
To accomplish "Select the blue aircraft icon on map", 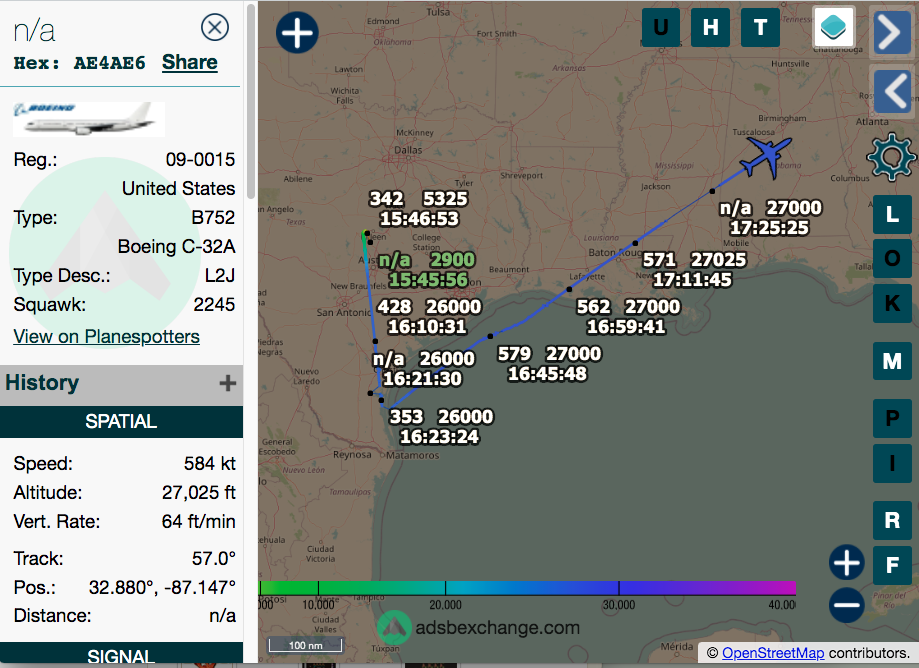I will (766, 156).
